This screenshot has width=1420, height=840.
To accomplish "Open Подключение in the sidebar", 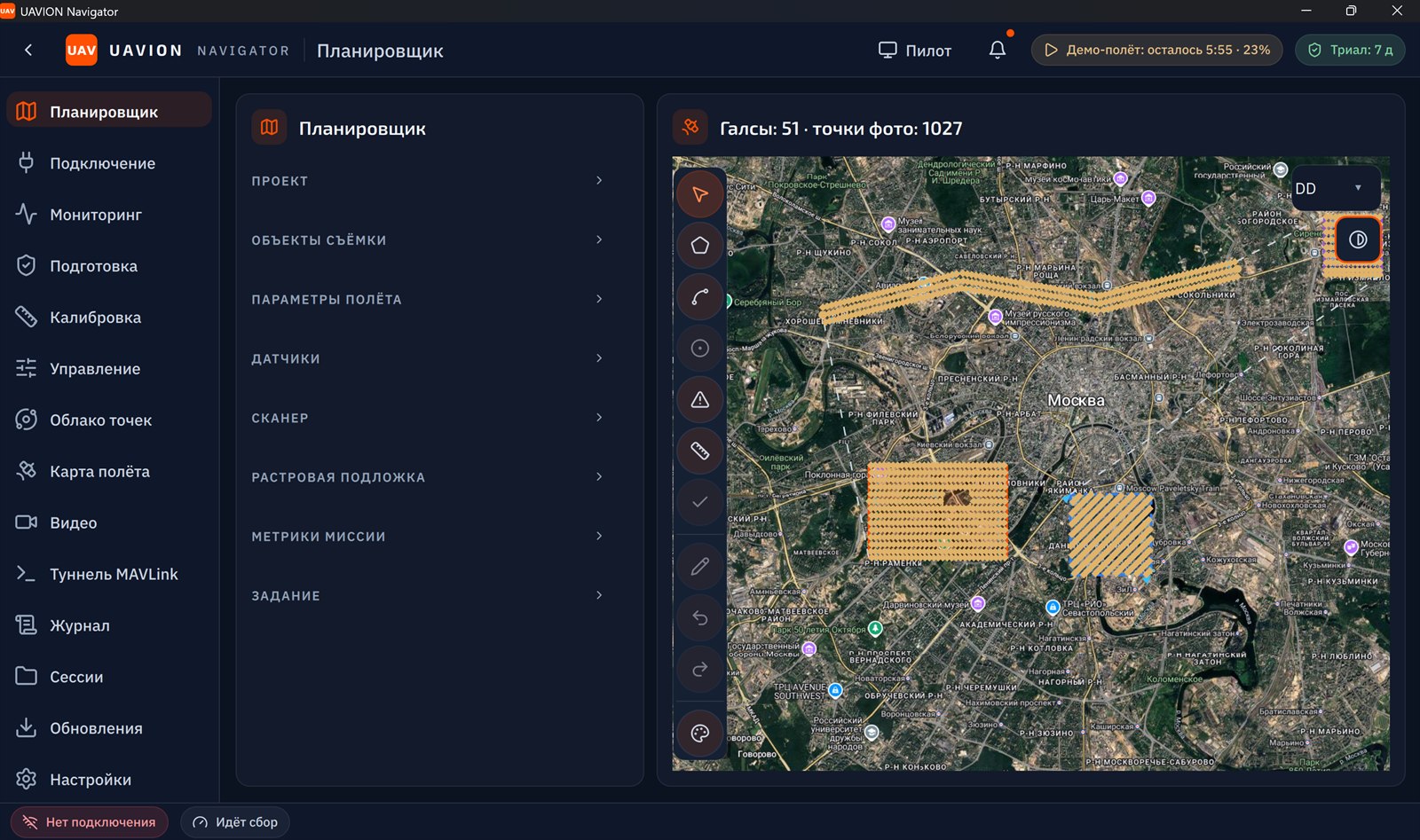I will [109, 163].
